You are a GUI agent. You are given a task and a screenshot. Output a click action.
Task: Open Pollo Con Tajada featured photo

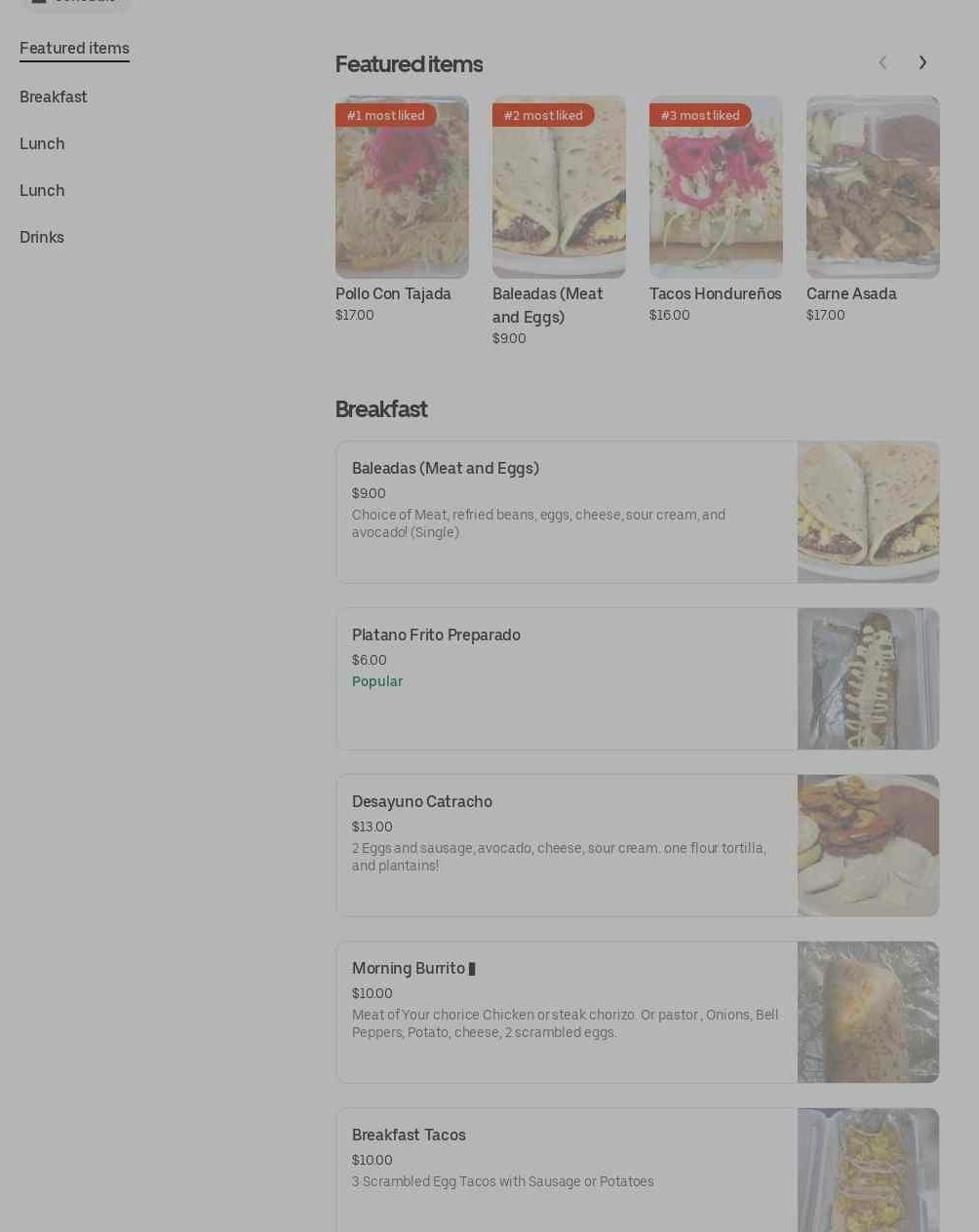(x=402, y=187)
